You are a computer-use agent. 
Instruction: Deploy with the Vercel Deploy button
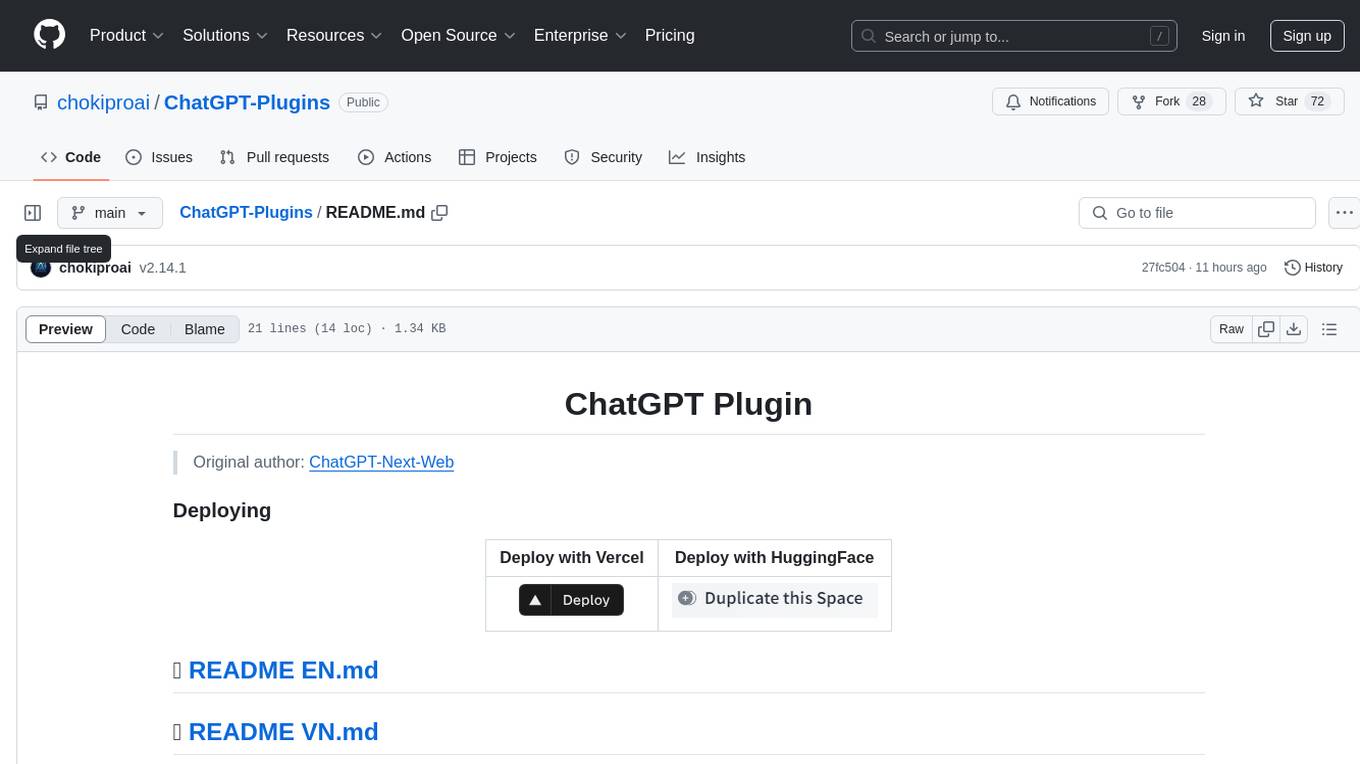[571, 600]
